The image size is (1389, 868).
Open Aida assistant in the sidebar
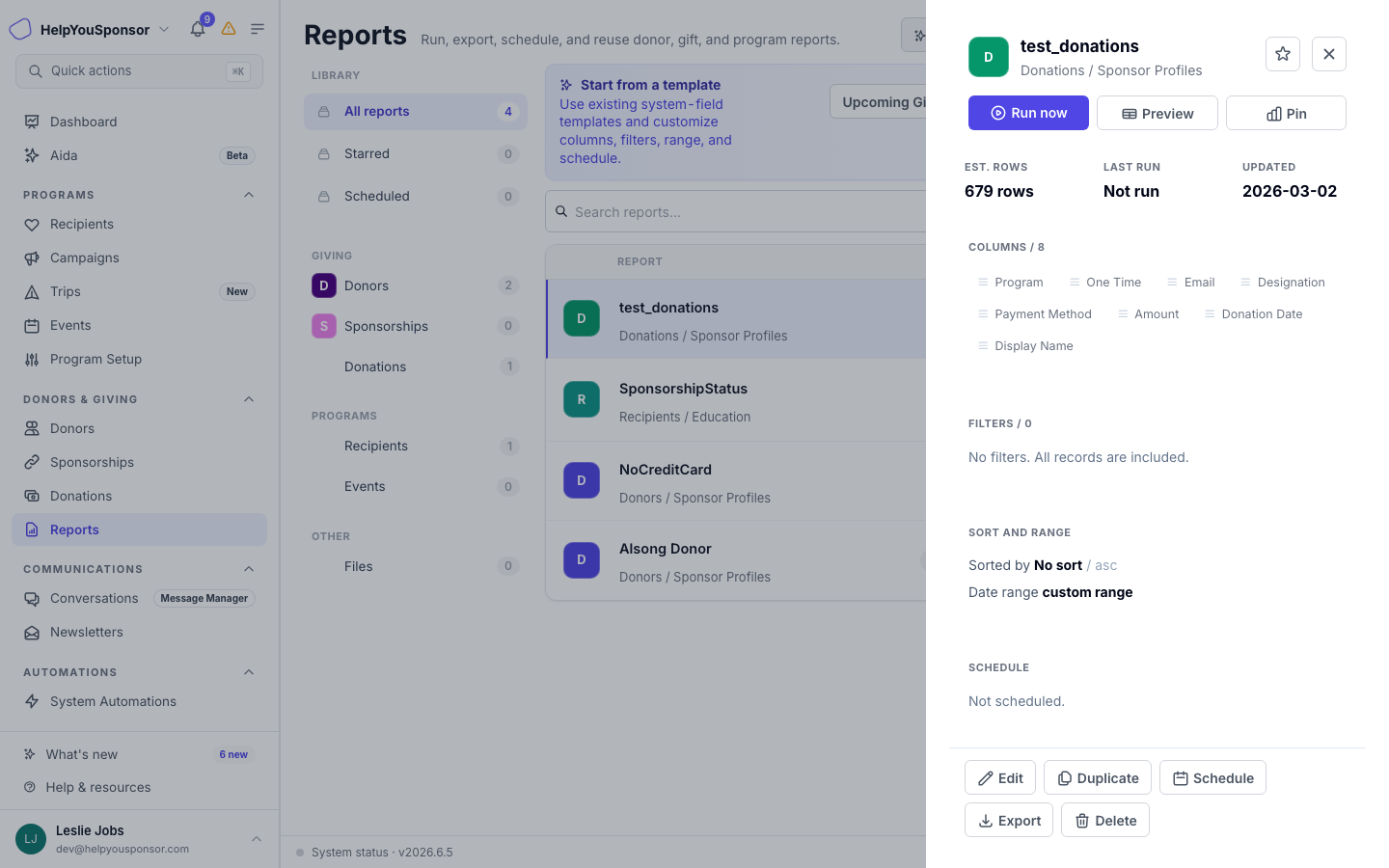pyautogui.click(x=139, y=155)
